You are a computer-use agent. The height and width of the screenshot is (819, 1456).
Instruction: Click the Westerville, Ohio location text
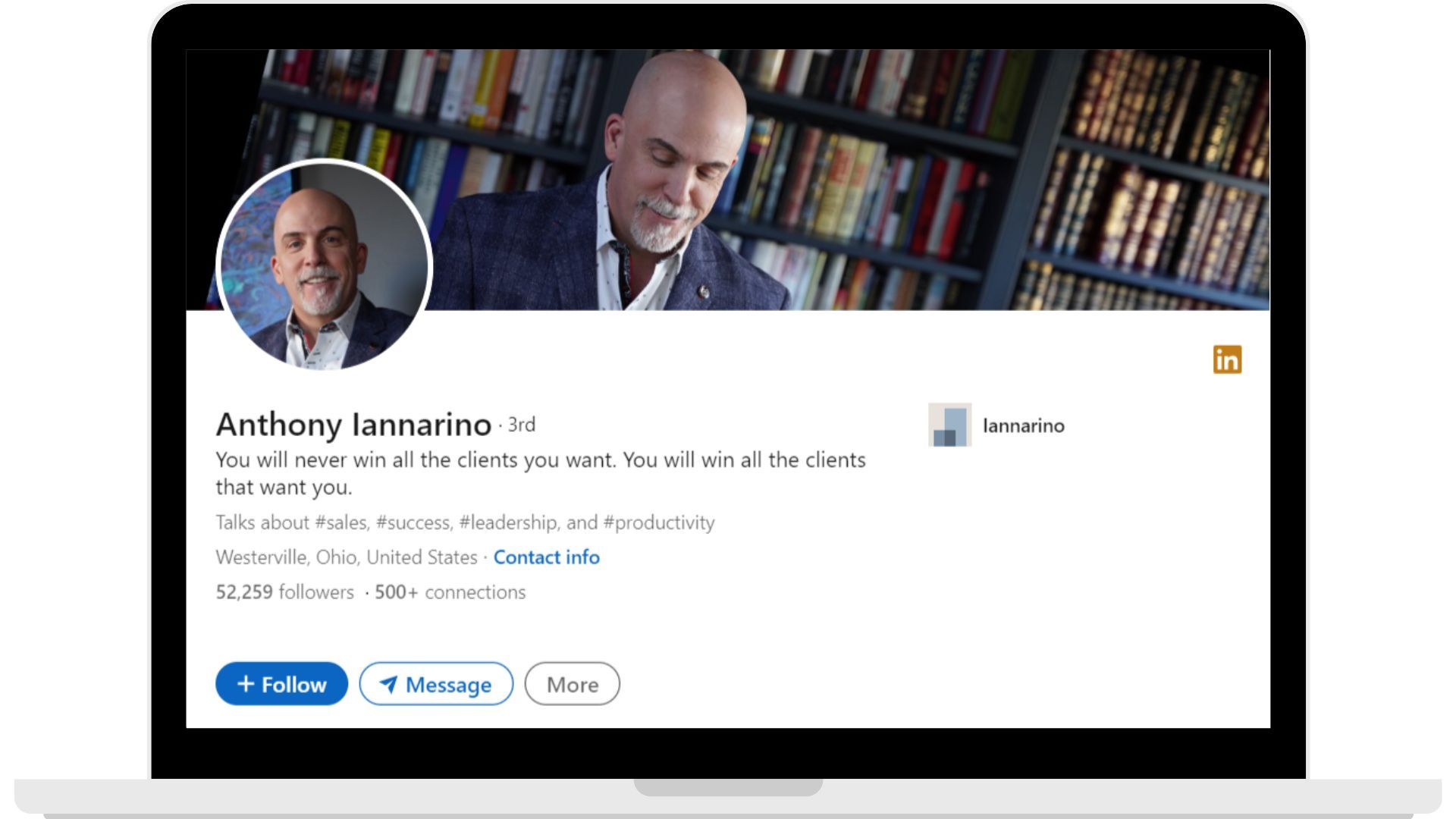(343, 557)
